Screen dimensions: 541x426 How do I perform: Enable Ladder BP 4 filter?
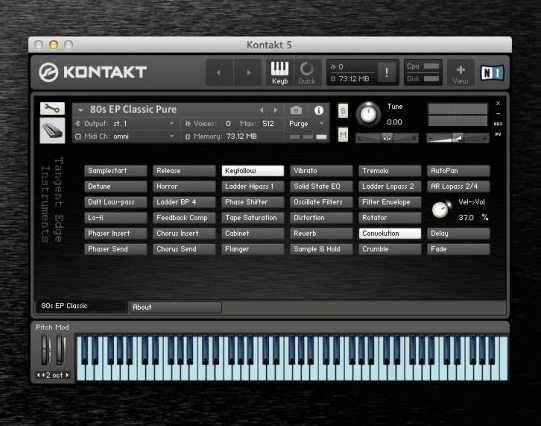point(184,202)
